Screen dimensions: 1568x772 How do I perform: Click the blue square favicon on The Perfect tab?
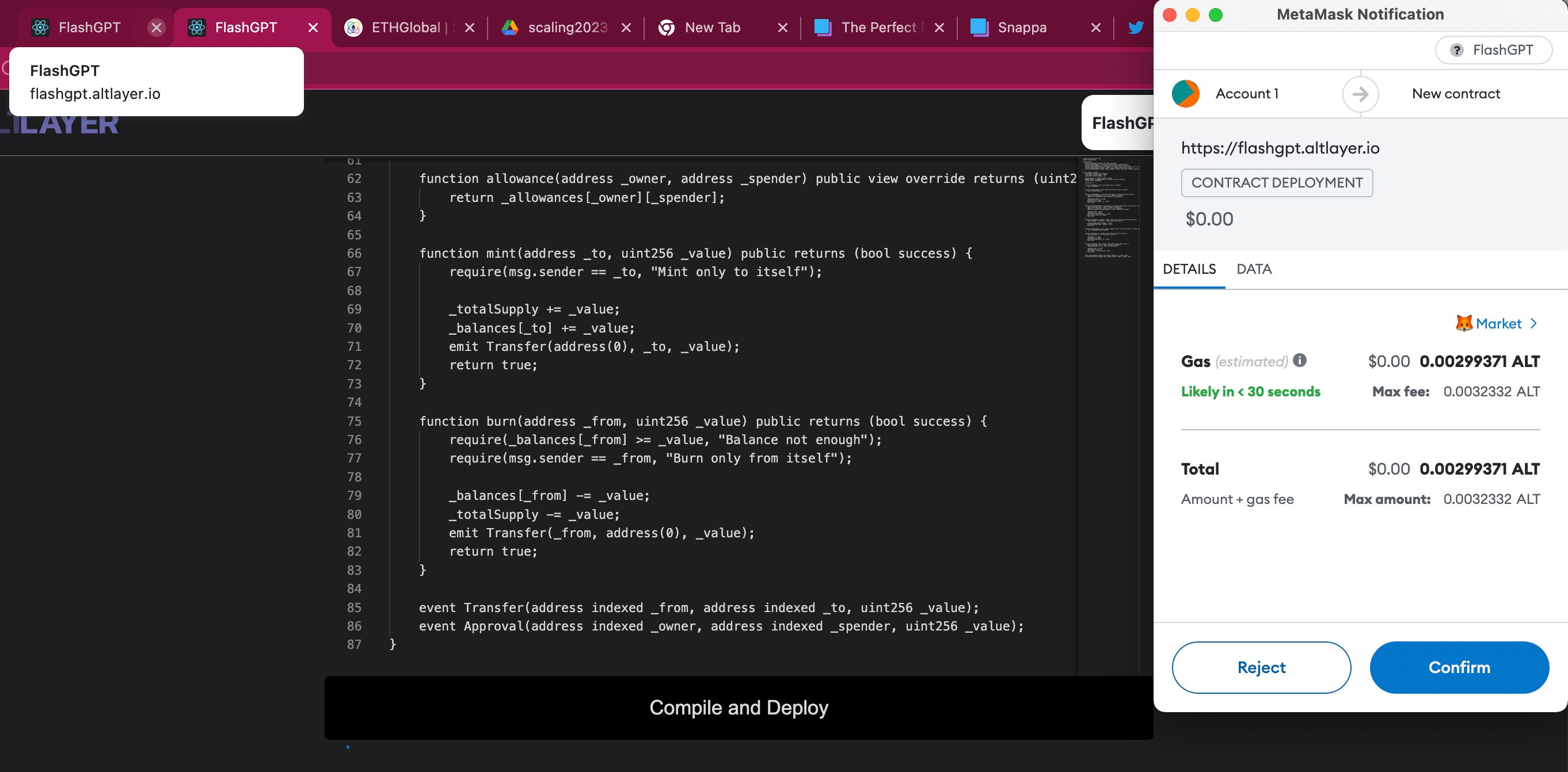(823, 28)
